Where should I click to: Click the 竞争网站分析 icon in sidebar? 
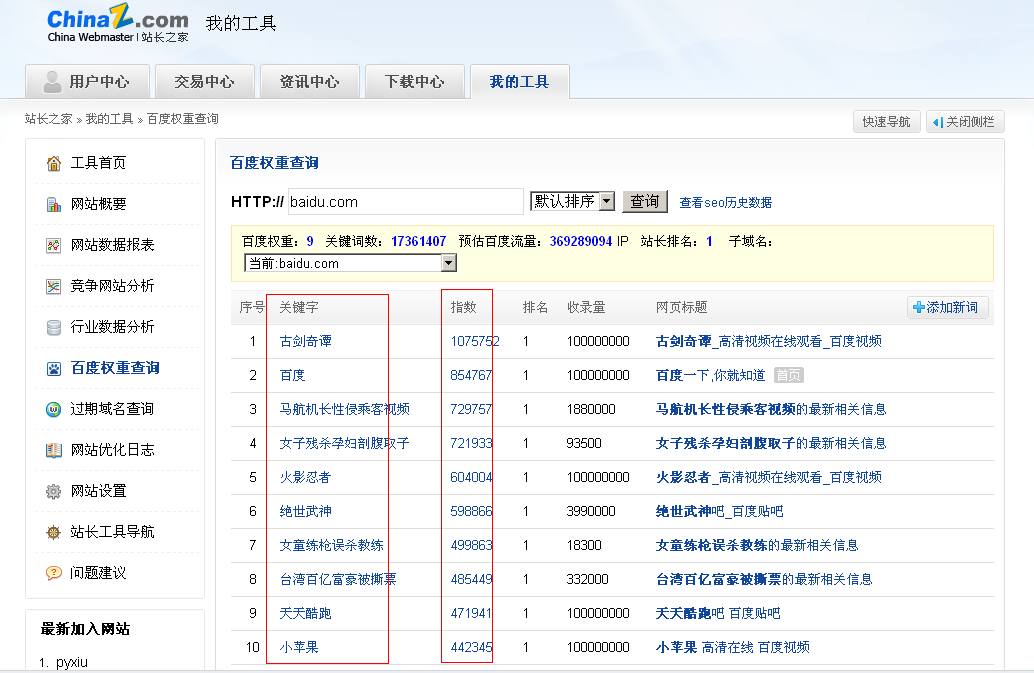coord(54,286)
